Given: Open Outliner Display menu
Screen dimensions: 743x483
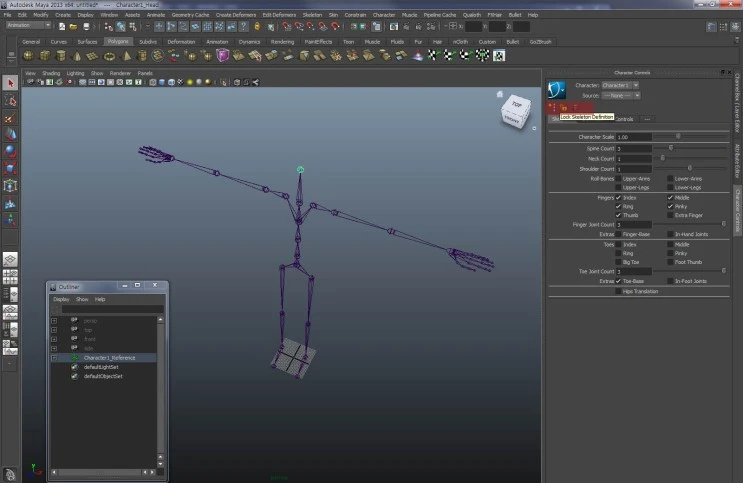Looking at the screenshot, I should coord(61,299).
